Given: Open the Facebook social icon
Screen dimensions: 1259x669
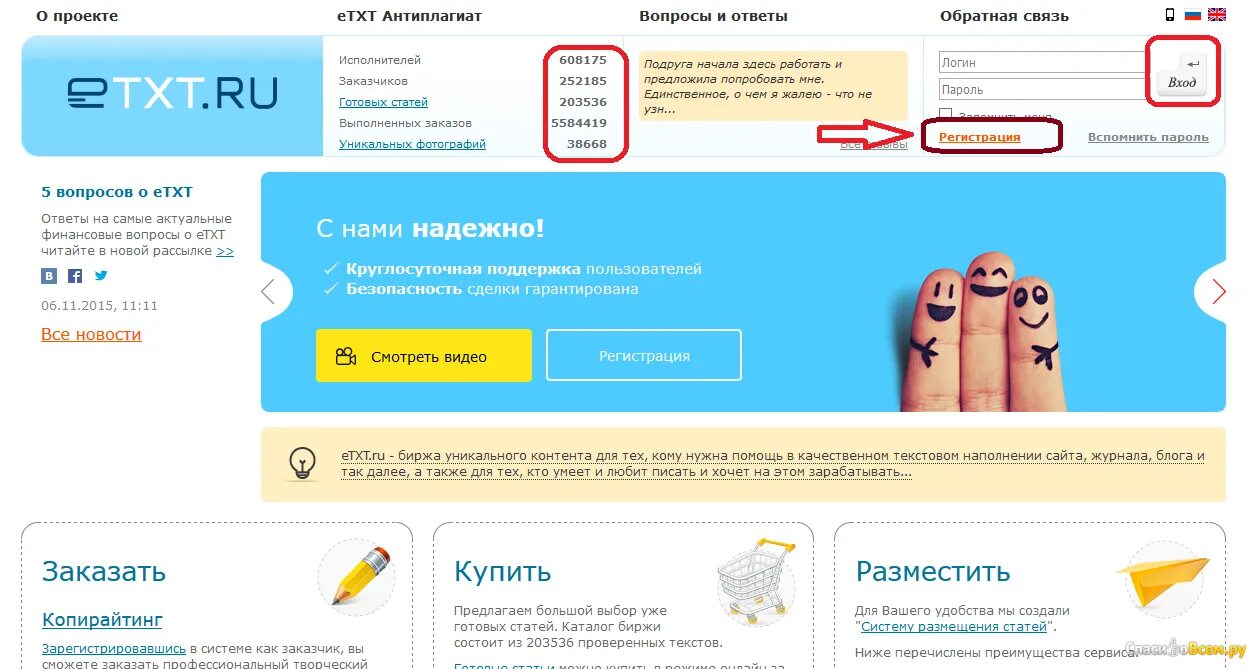Looking at the screenshot, I should coord(75,276).
